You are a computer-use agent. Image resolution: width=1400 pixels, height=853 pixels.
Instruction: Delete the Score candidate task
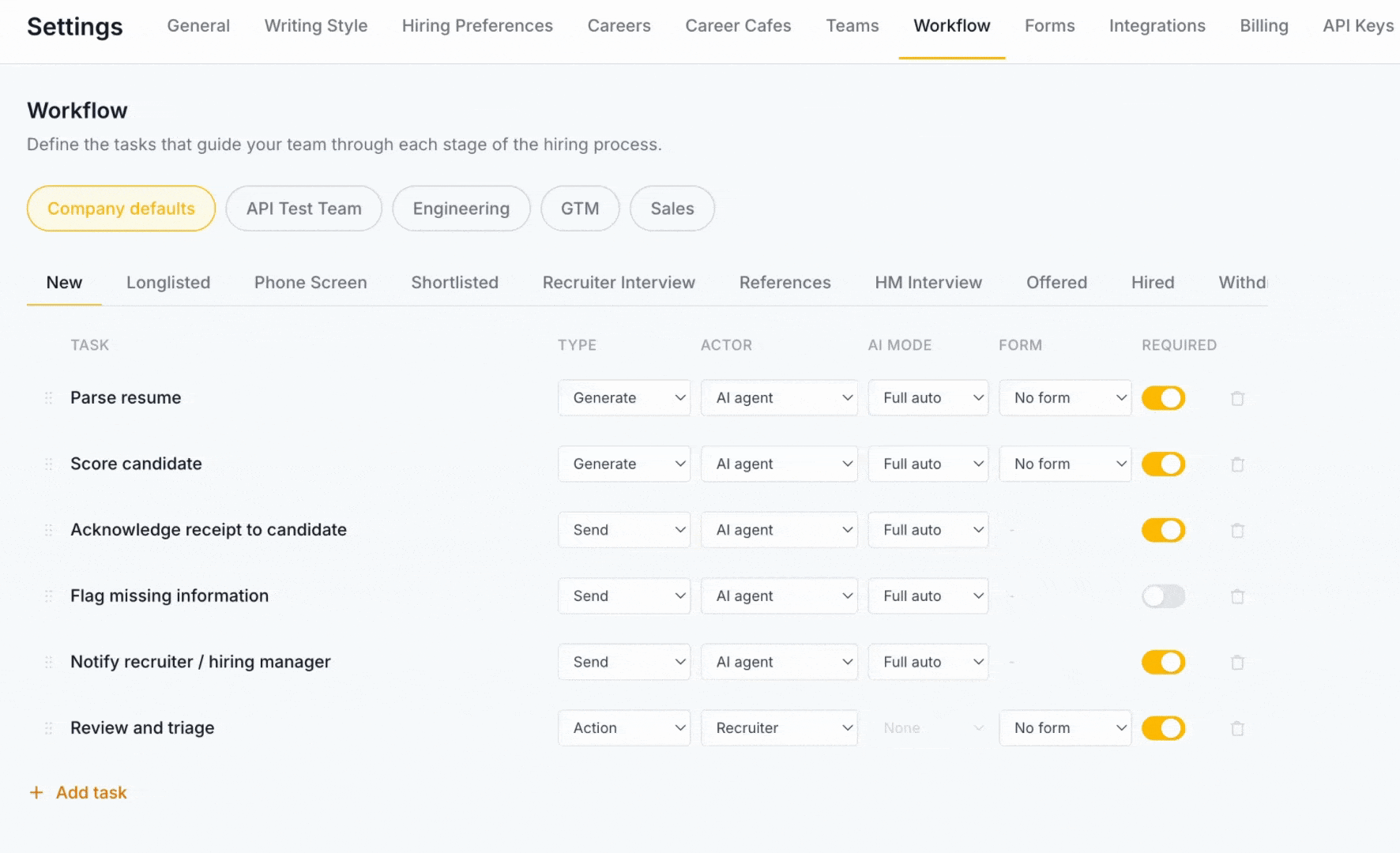point(1236,464)
